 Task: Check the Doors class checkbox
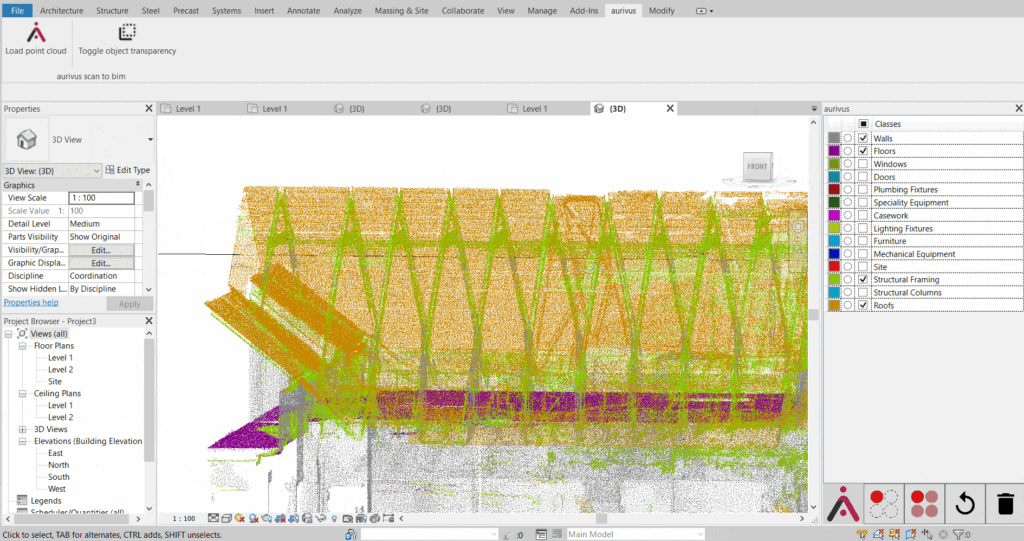point(863,176)
